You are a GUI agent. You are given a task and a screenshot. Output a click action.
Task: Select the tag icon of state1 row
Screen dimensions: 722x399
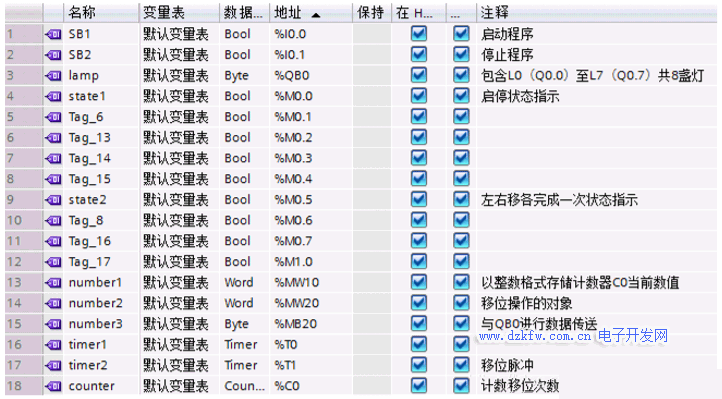coord(54,96)
